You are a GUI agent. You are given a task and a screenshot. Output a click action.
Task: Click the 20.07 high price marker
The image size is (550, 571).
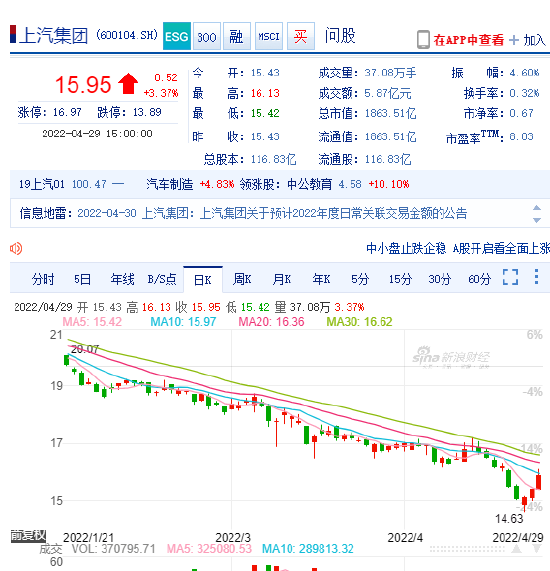(85, 349)
